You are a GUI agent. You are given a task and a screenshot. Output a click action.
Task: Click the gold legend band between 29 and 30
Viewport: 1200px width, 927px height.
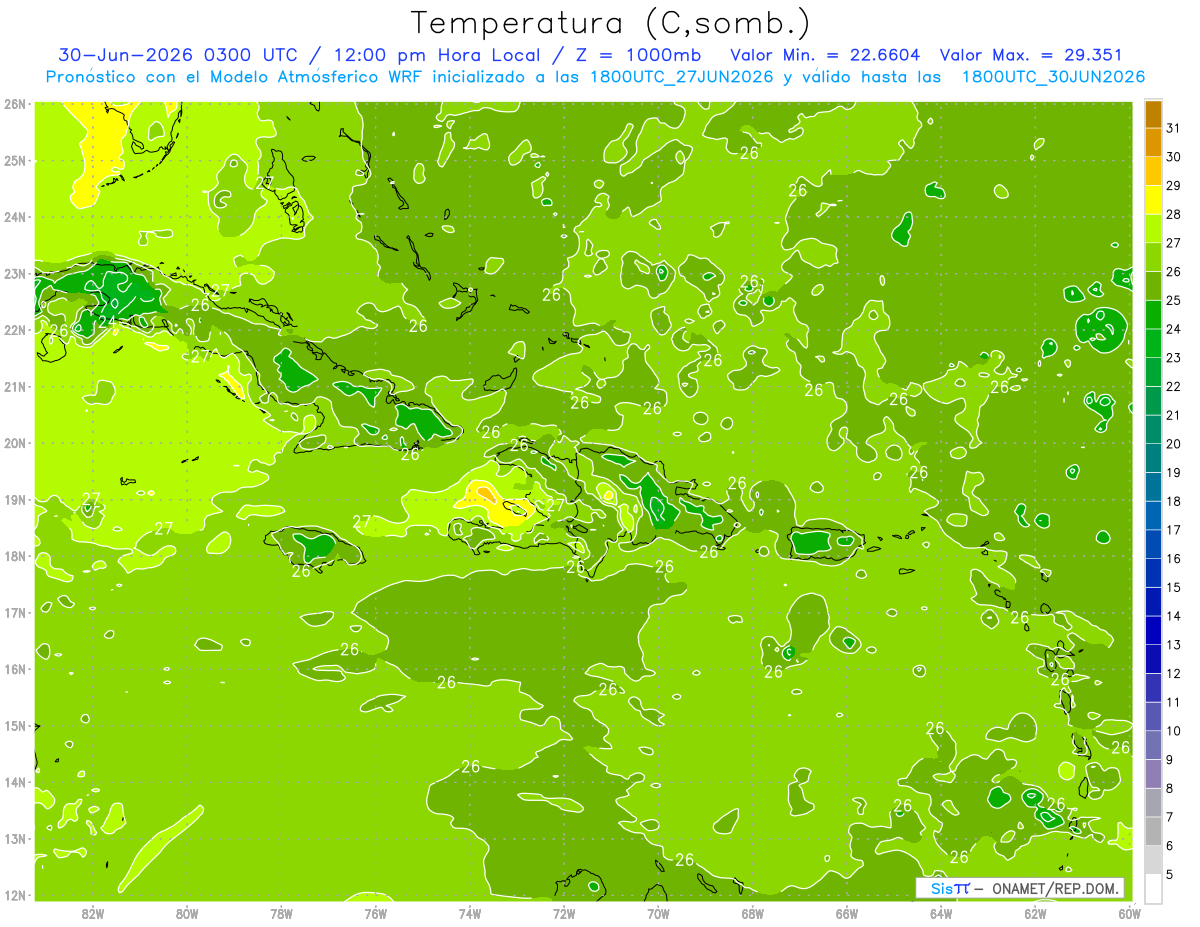pyautogui.click(x=1153, y=171)
